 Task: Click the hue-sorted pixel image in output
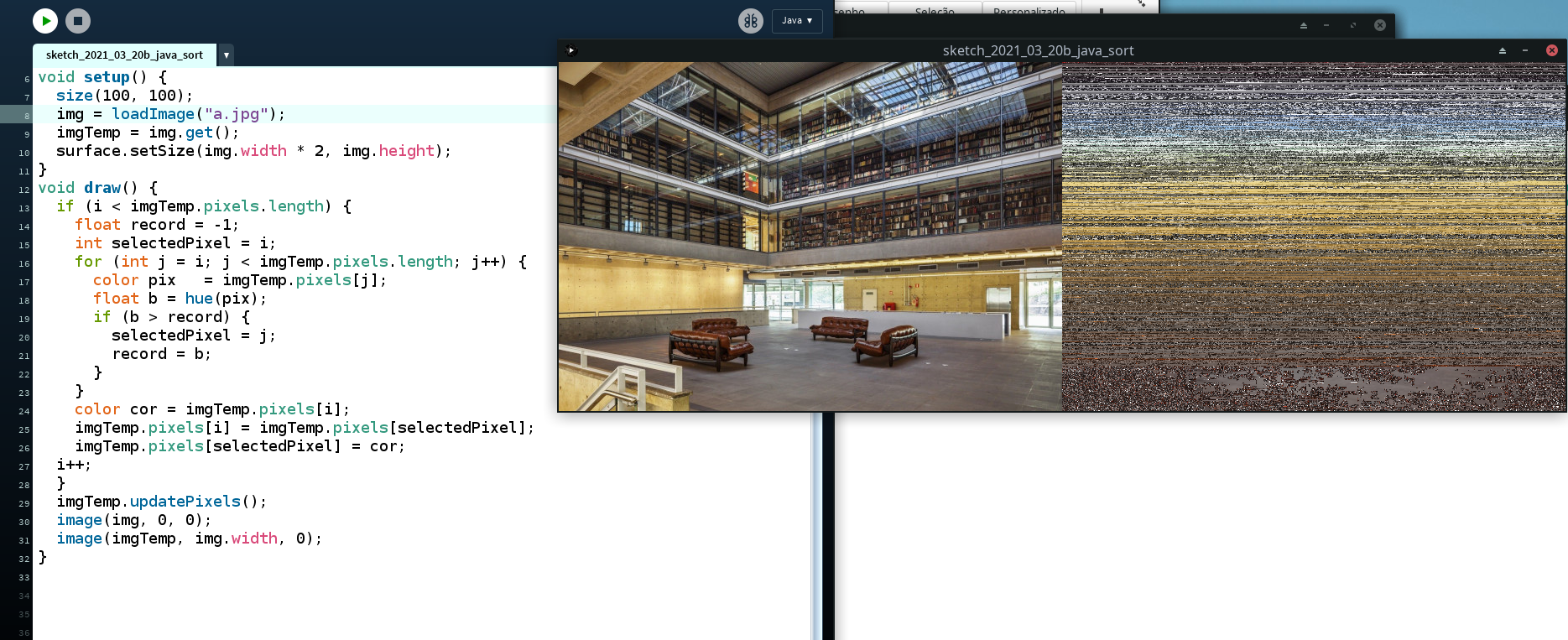pos(1314,237)
